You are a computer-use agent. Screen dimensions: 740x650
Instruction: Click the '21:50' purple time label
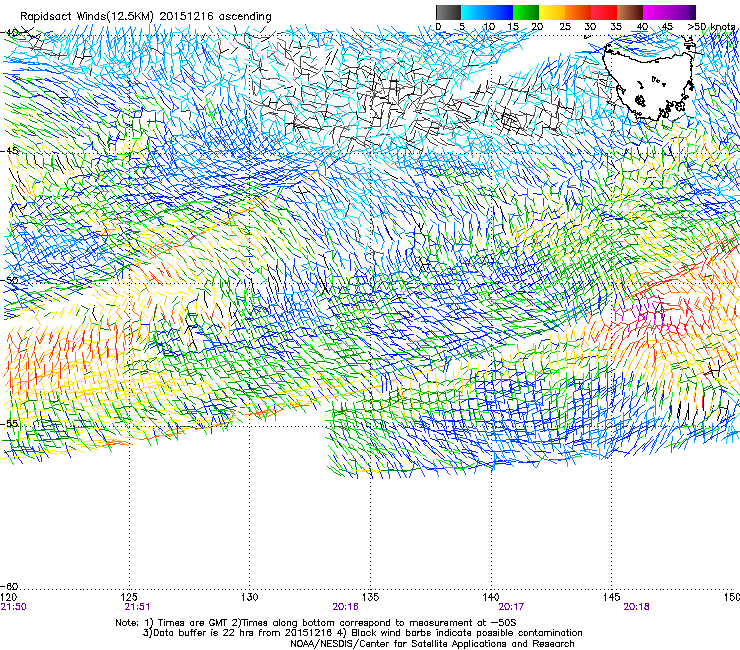pyautogui.click(x=14, y=607)
